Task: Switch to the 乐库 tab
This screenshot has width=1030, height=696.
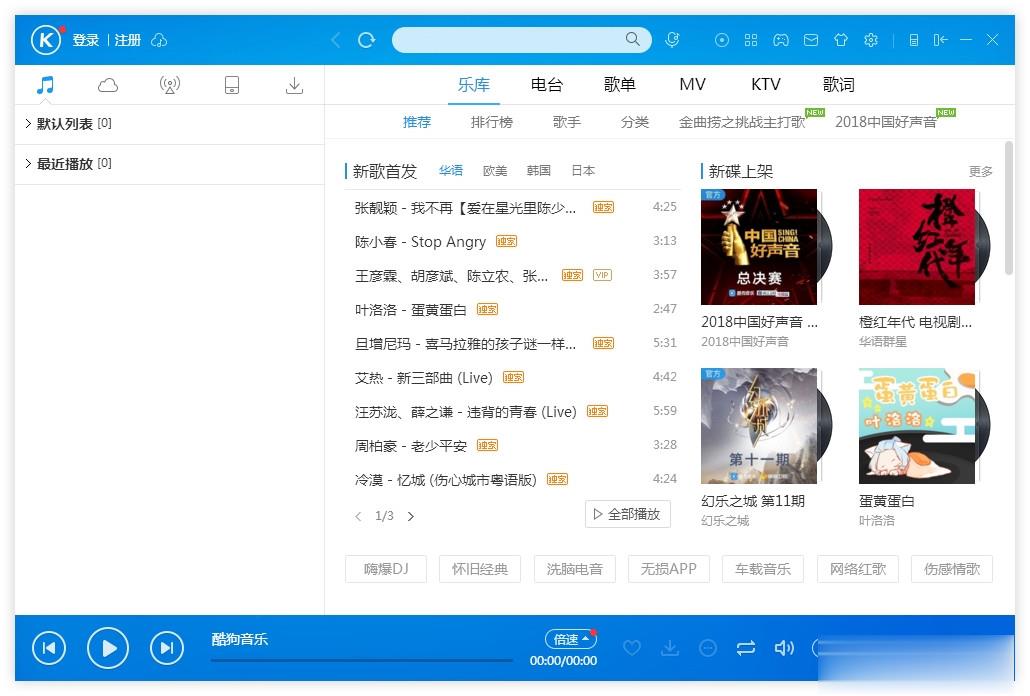Action: (474, 85)
